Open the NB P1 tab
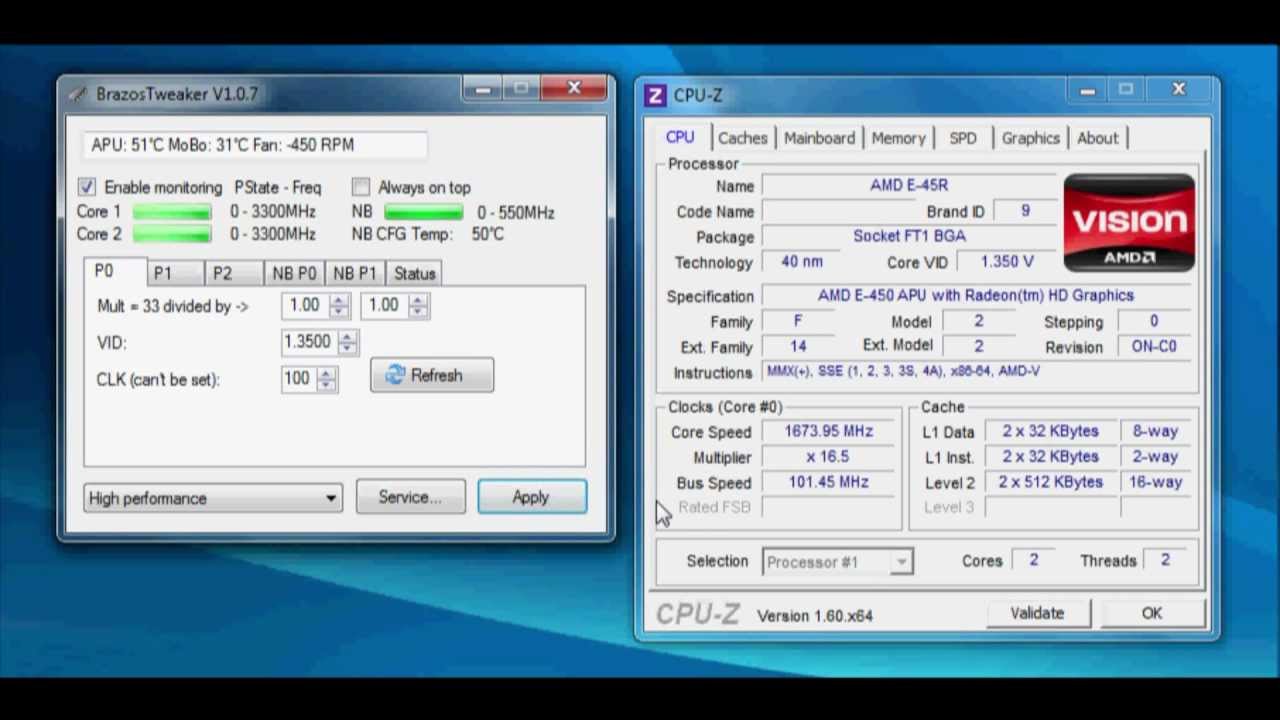This screenshot has height=720, width=1280. click(x=354, y=273)
